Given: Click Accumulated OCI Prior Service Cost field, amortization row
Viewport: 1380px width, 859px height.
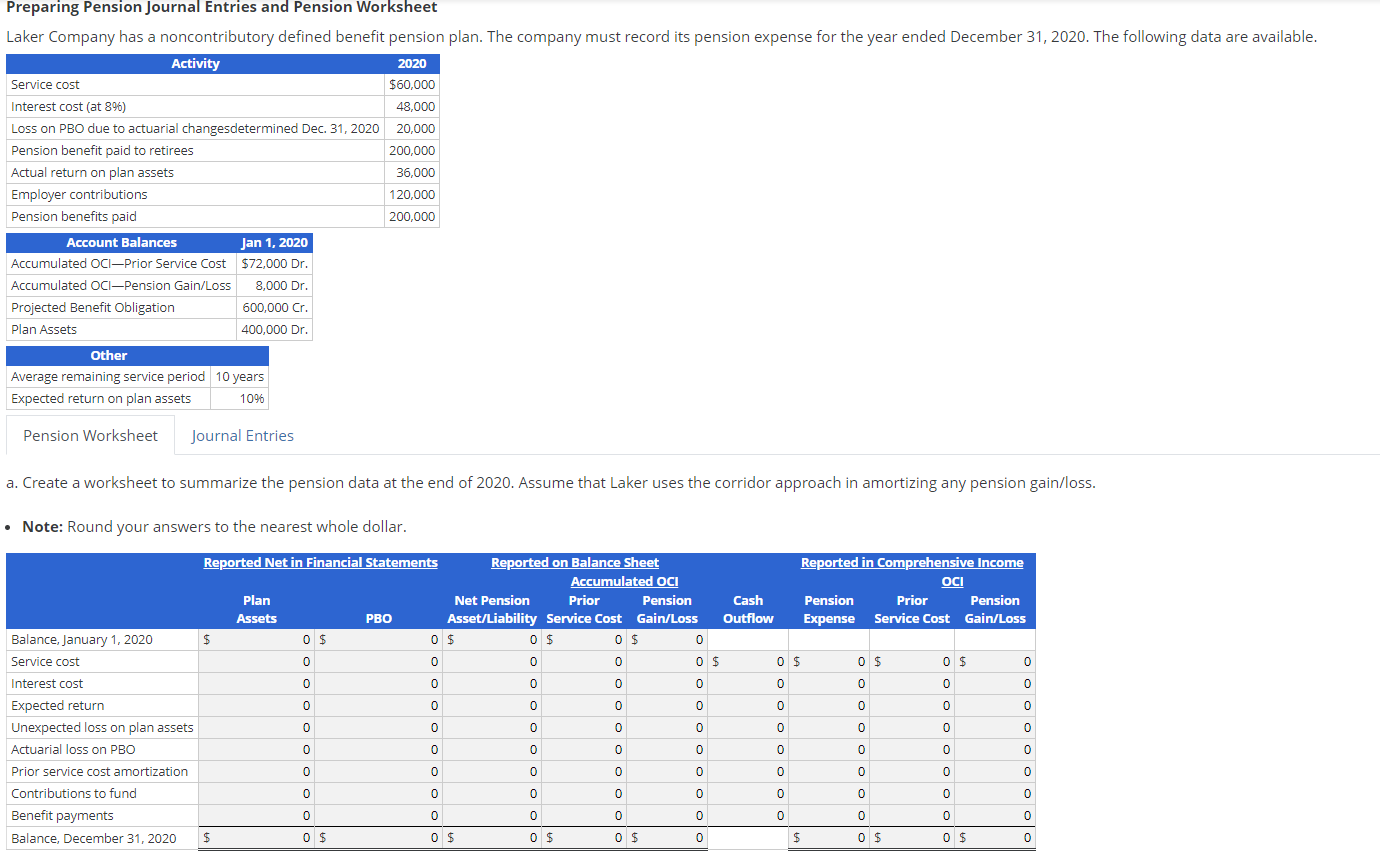Looking at the screenshot, I should coord(582,772).
